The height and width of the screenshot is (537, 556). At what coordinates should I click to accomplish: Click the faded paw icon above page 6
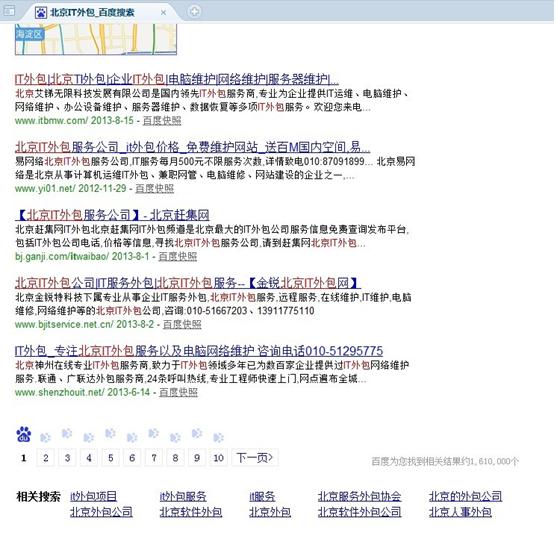point(132,438)
